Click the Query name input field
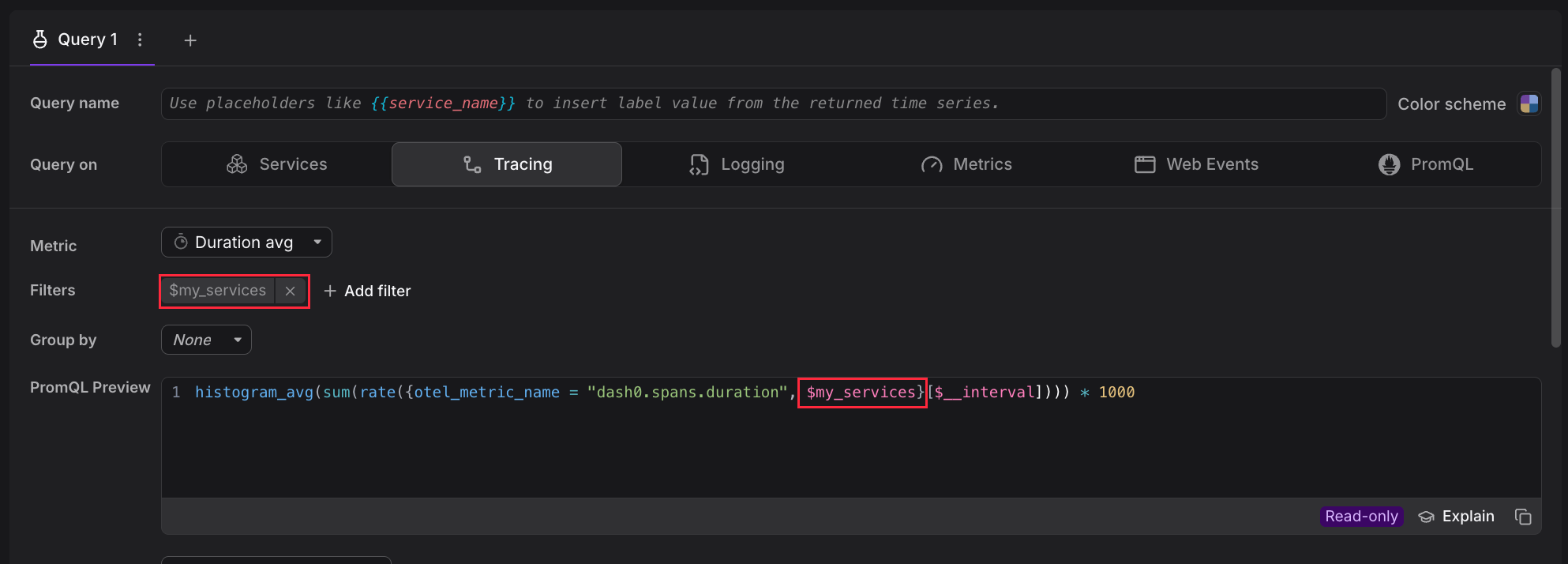Viewport: 1568px width, 564px height. pyautogui.click(x=774, y=103)
